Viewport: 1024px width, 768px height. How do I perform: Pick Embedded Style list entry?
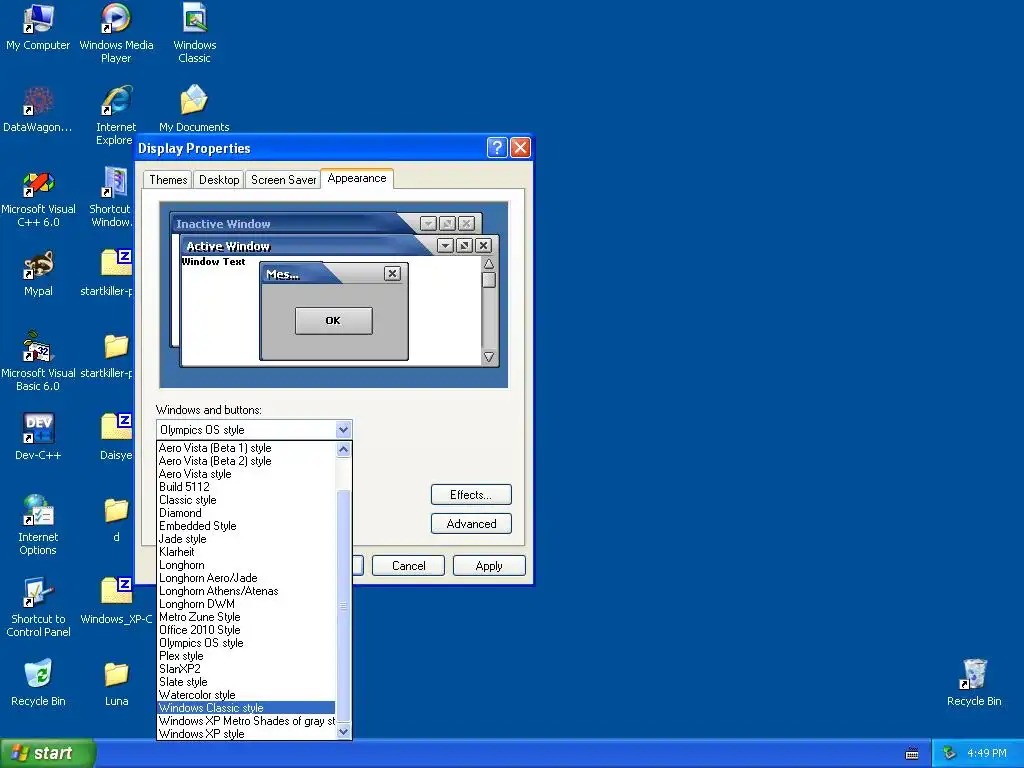pyautogui.click(x=246, y=526)
